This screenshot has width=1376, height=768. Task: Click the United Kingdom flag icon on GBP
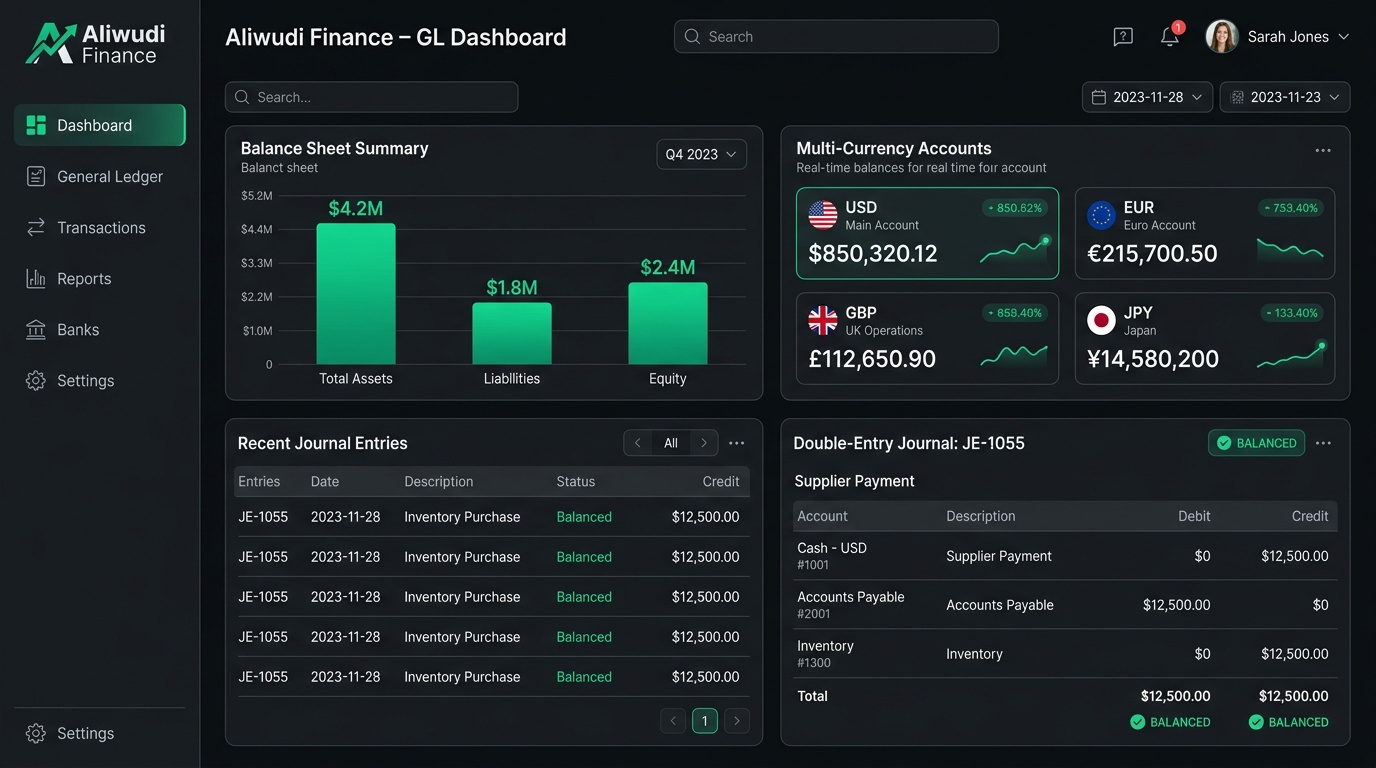pos(823,320)
